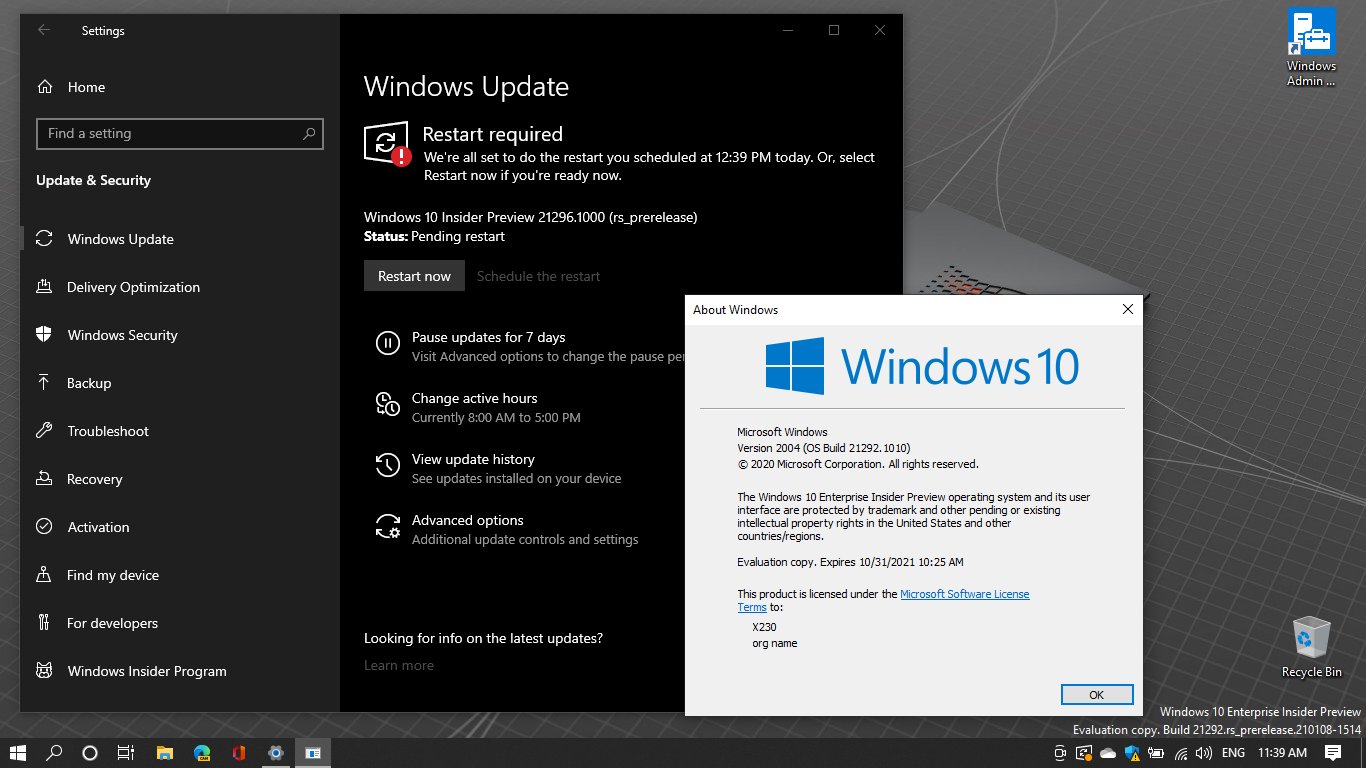Open the Backup settings page
This screenshot has width=1366, height=768.
(x=89, y=383)
